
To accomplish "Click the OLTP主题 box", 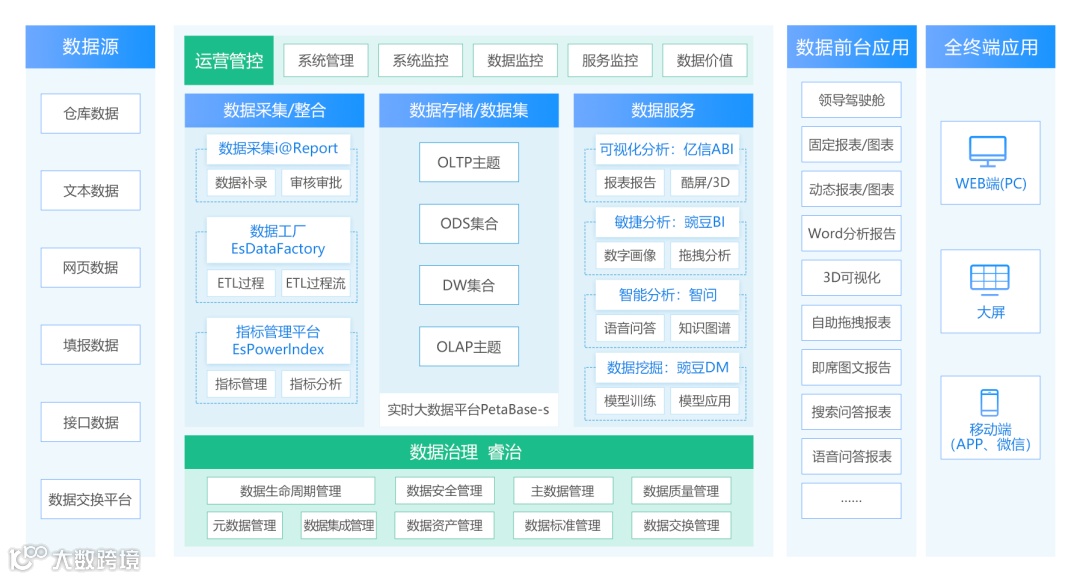I will [468, 162].
